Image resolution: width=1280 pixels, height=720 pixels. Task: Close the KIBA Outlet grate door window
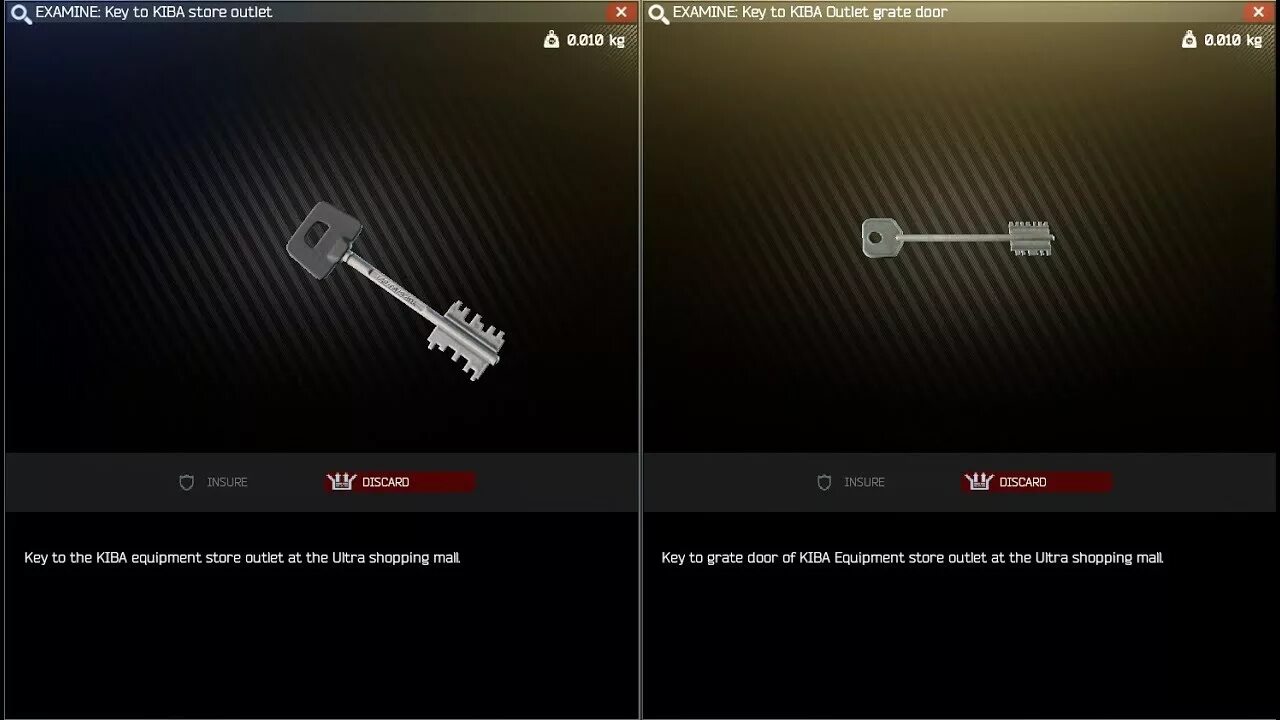[x=1259, y=12]
